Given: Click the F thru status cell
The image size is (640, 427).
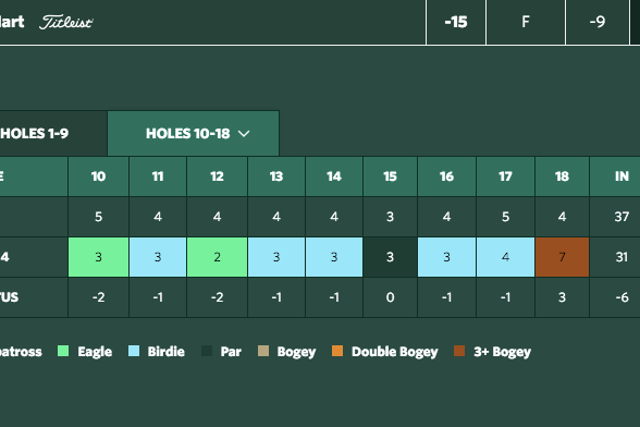Looking at the screenshot, I should pos(526,22).
